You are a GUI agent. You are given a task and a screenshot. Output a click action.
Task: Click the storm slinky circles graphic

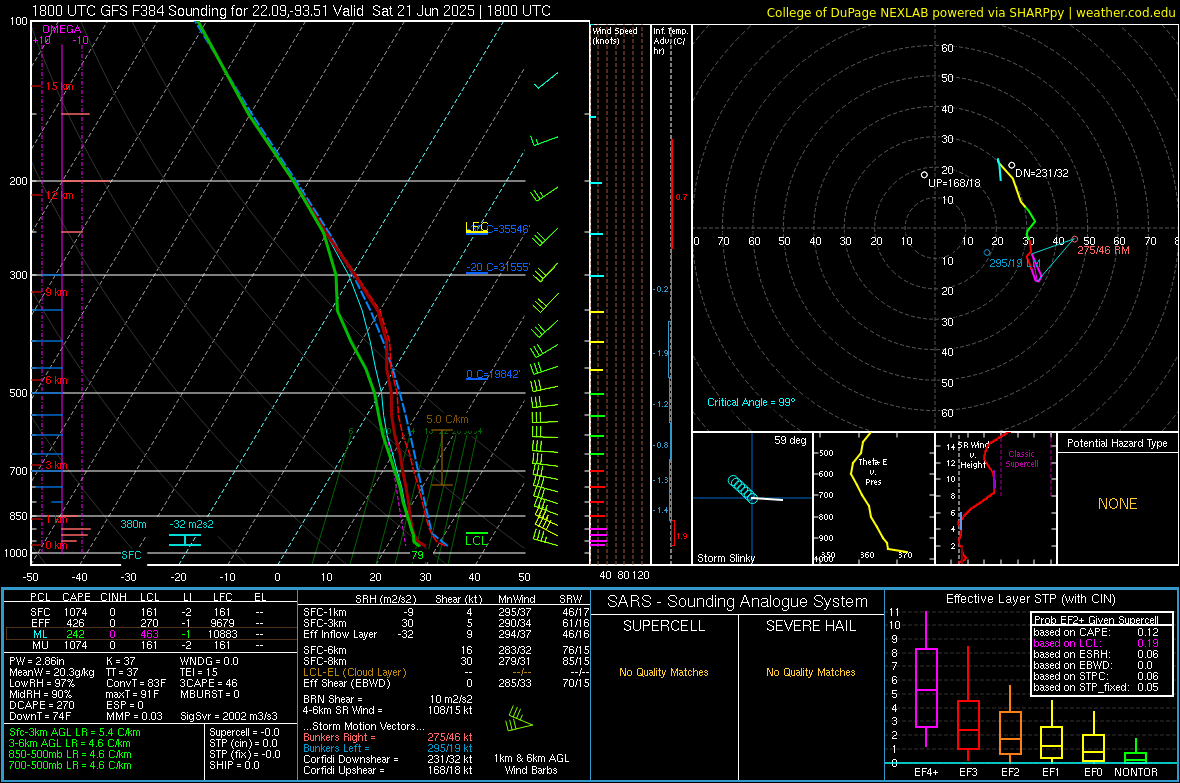pos(743,489)
